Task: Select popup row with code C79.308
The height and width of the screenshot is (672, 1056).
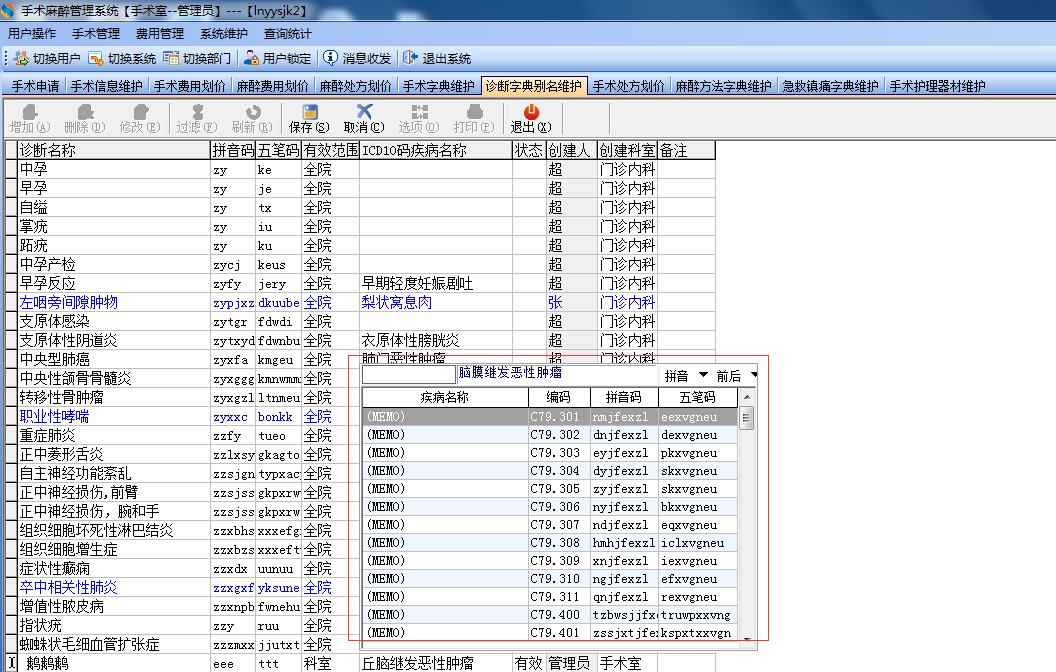Action: [550, 543]
